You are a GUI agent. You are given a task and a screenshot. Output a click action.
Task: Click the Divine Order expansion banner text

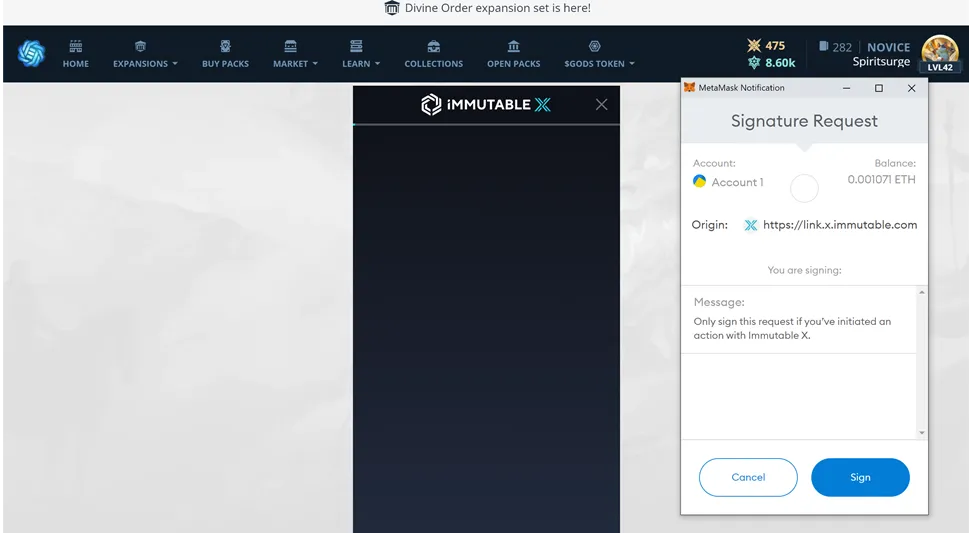(x=497, y=8)
